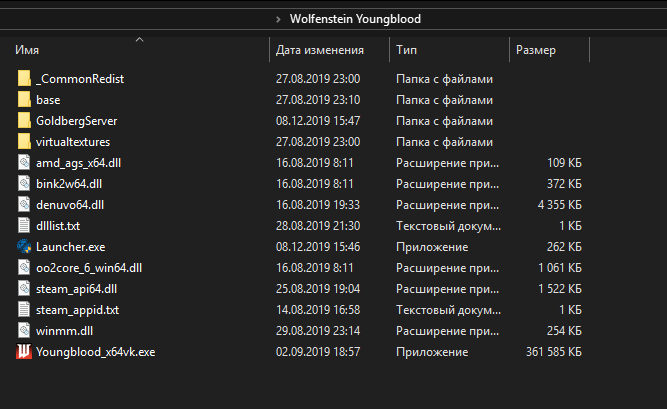Click Папка с файлами type in _CommonRedist row
The image size is (667, 409).
pyautogui.click(x=445, y=79)
